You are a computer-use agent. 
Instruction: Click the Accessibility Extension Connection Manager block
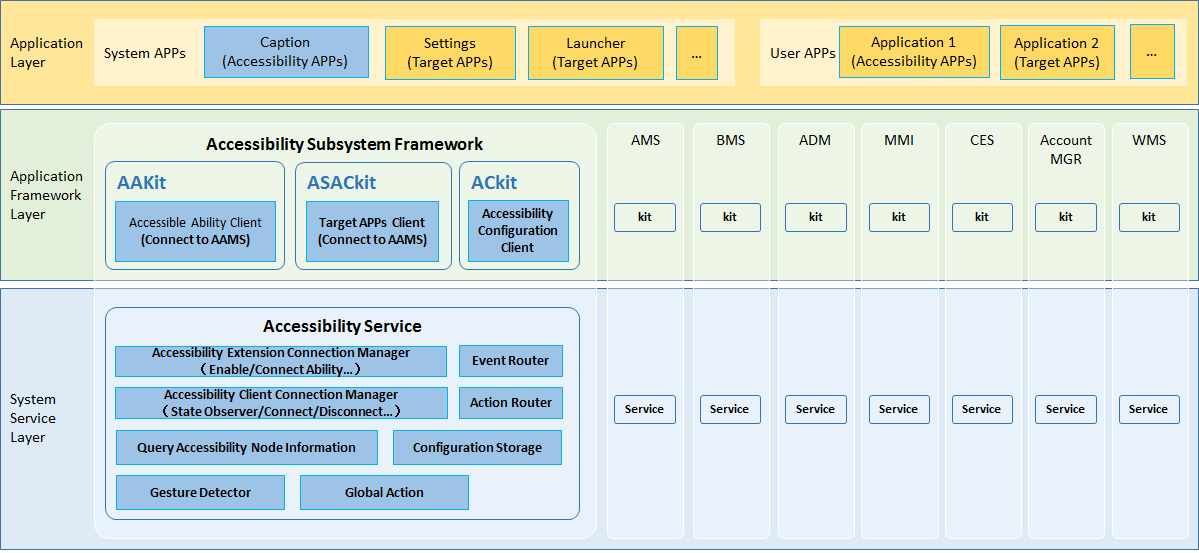point(281,361)
